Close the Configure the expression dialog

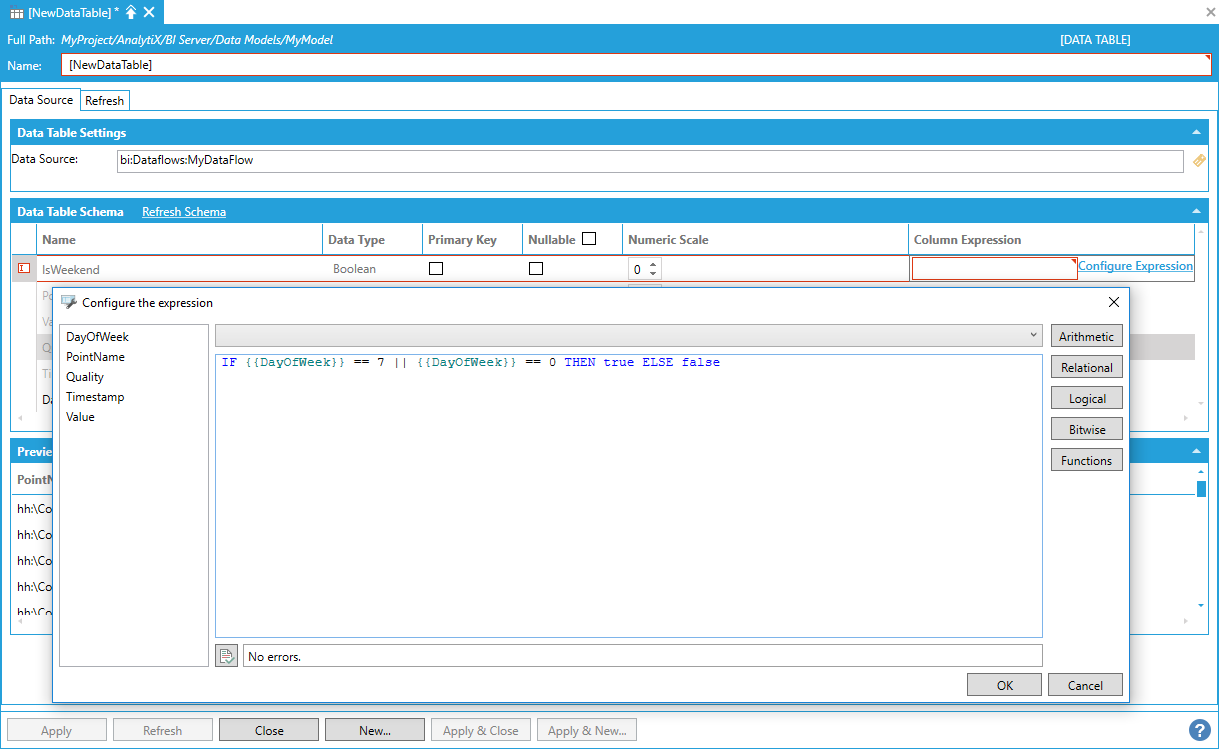coord(1114,302)
